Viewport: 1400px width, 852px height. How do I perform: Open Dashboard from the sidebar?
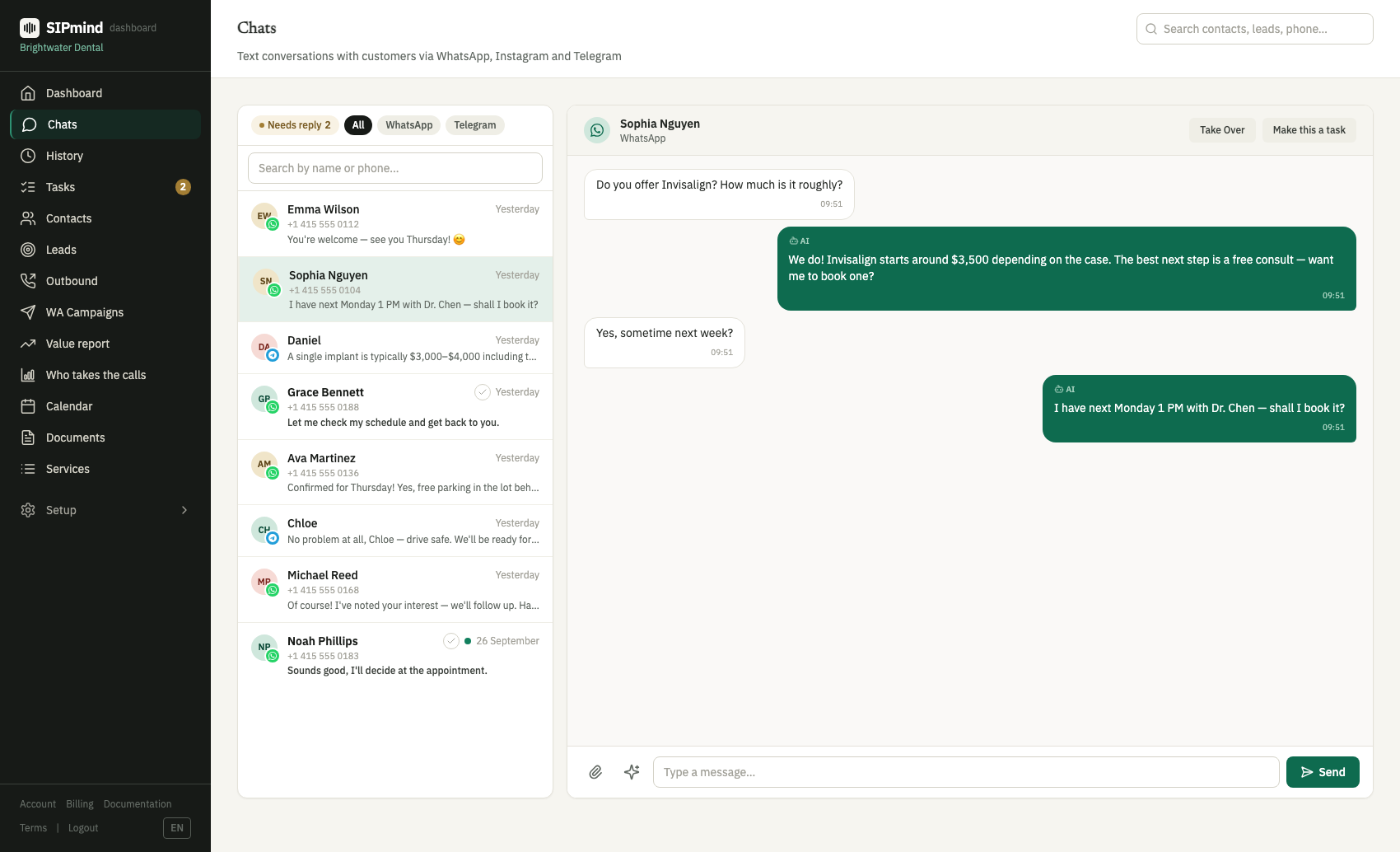tap(105, 93)
